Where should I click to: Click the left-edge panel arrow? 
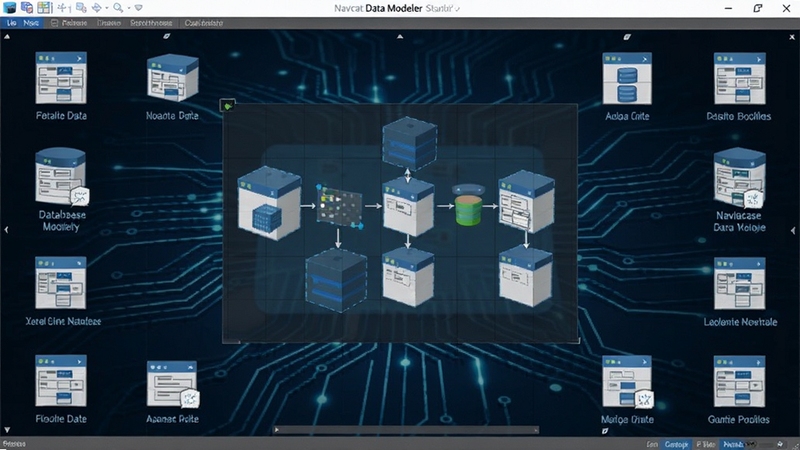6,230
